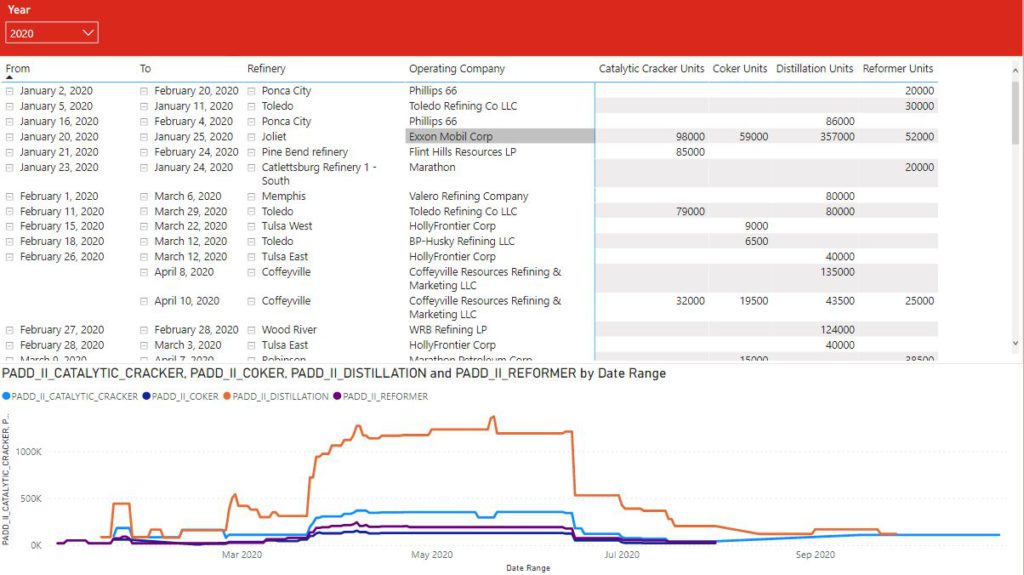Collapse the Memphis refinery entry
This screenshot has width=1024, height=575.
[x=251, y=197]
